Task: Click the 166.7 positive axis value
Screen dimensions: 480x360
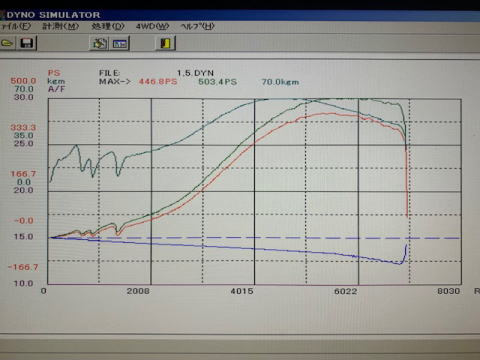Action: pos(23,174)
